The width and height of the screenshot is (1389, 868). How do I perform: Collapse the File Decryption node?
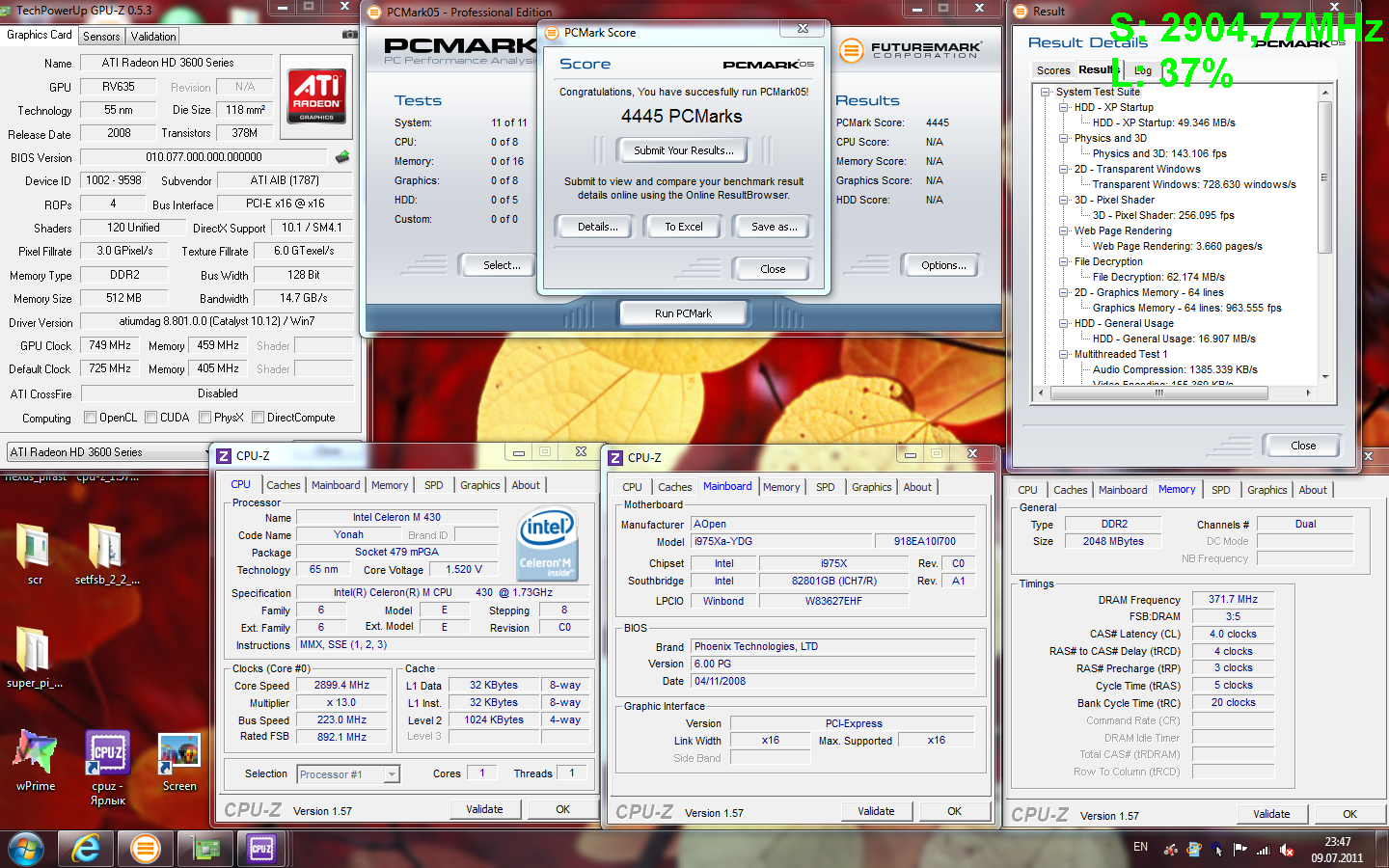(x=1064, y=261)
